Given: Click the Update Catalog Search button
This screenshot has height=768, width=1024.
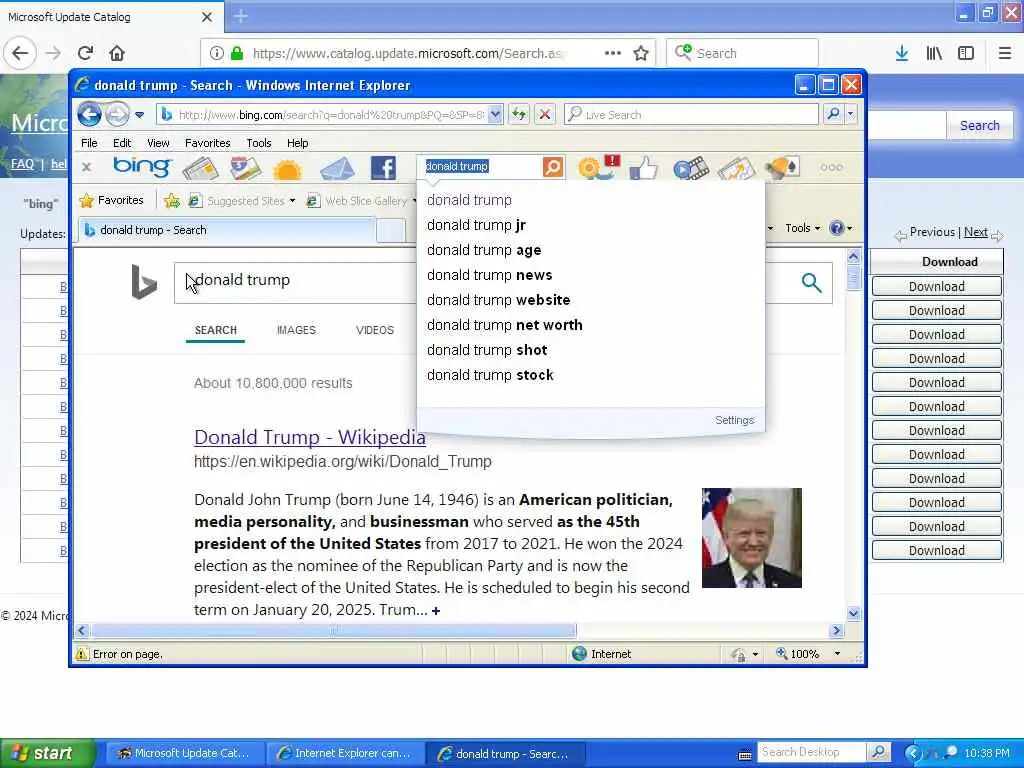Looking at the screenshot, I should point(980,125).
